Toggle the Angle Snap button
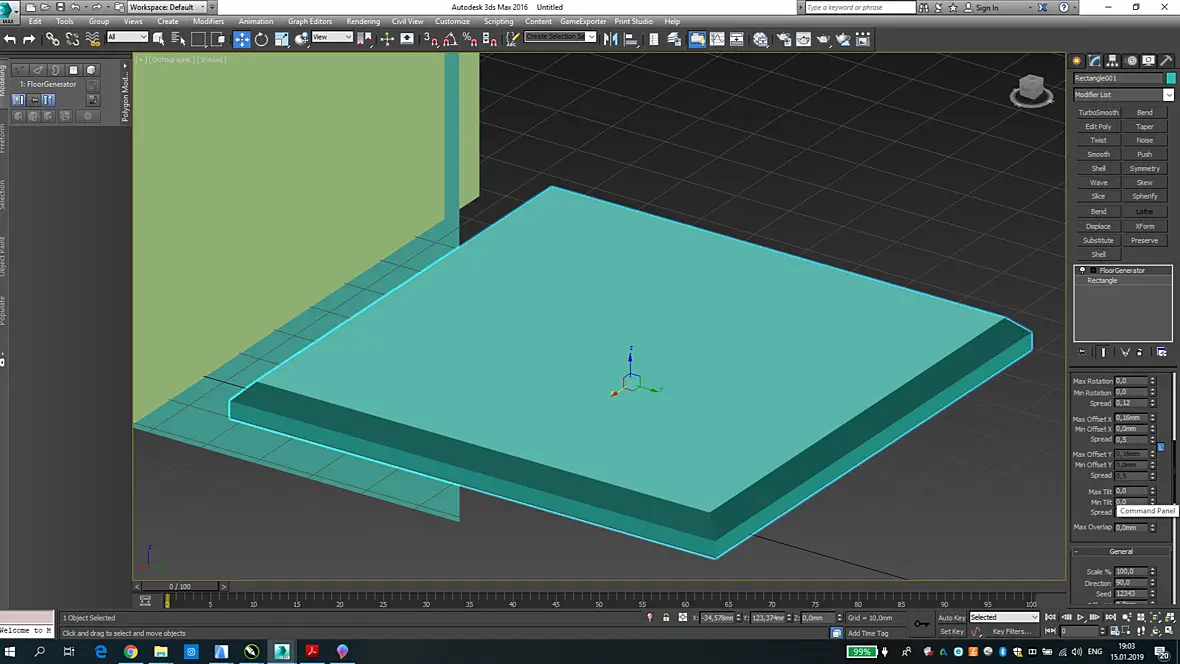Viewport: 1180px width, 664px height. [x=450, y=39]
